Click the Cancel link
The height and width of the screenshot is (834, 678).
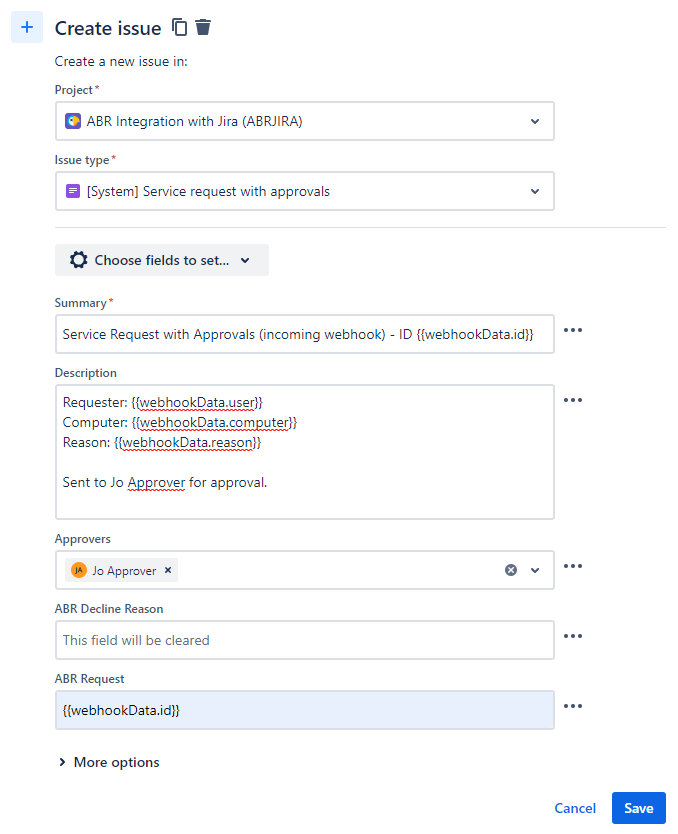575,808
